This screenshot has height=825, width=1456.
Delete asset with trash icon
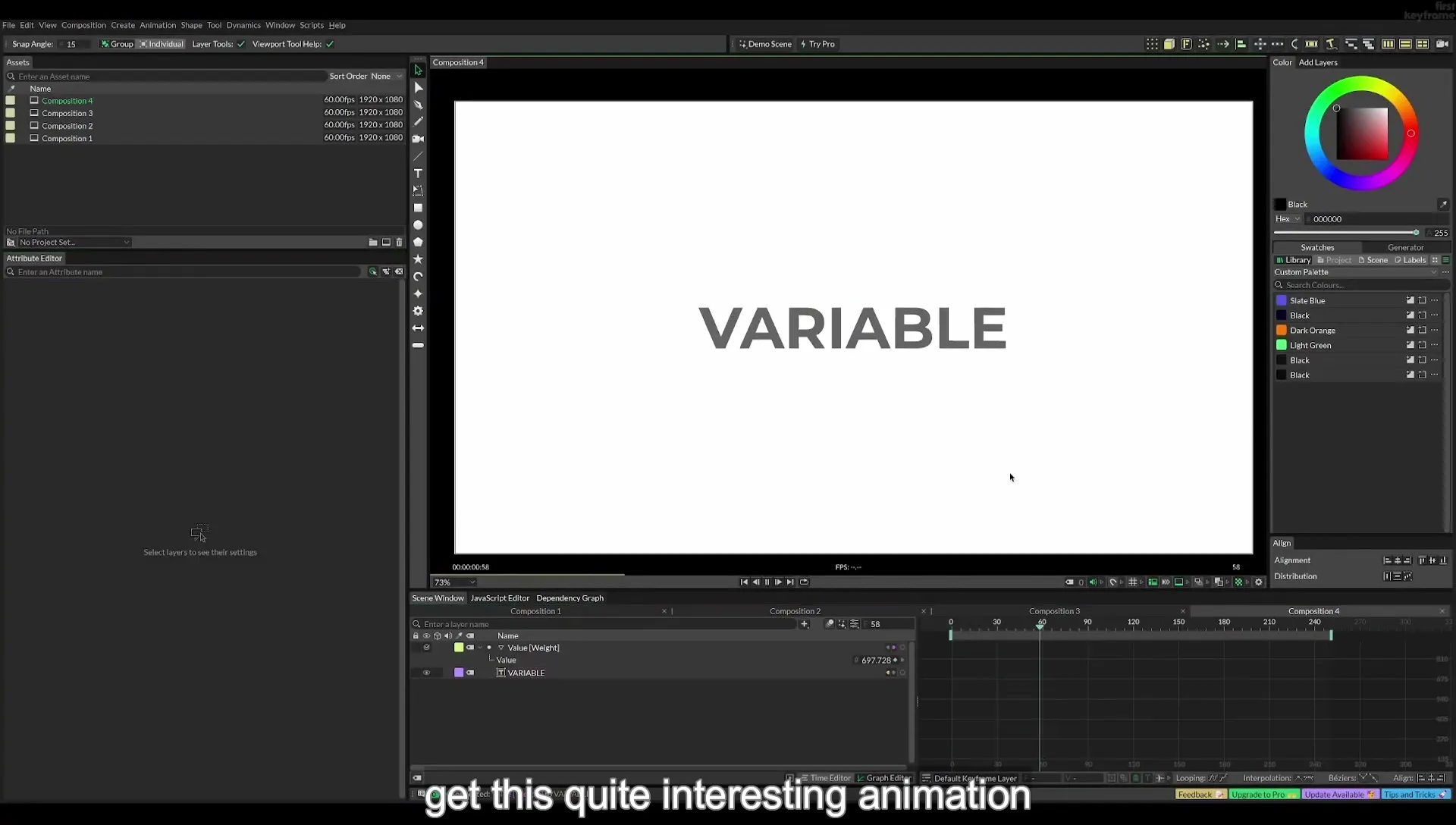point(399,243)
